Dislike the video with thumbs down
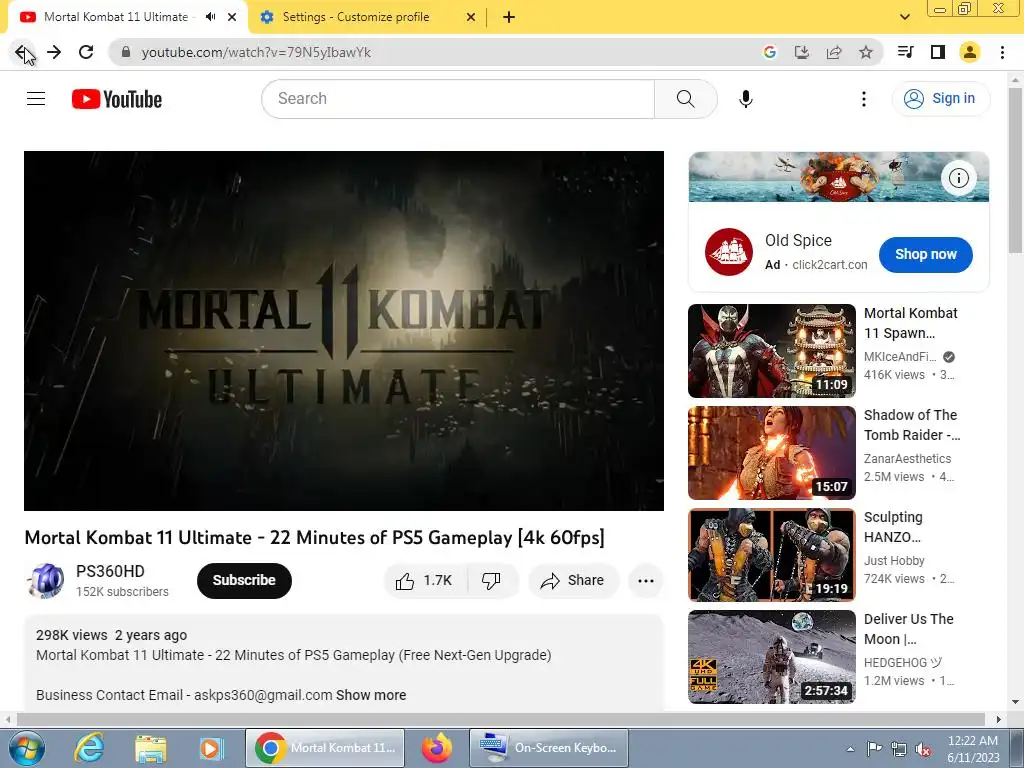The height and width of the screenshot is (768, 1024). point(492,581)
